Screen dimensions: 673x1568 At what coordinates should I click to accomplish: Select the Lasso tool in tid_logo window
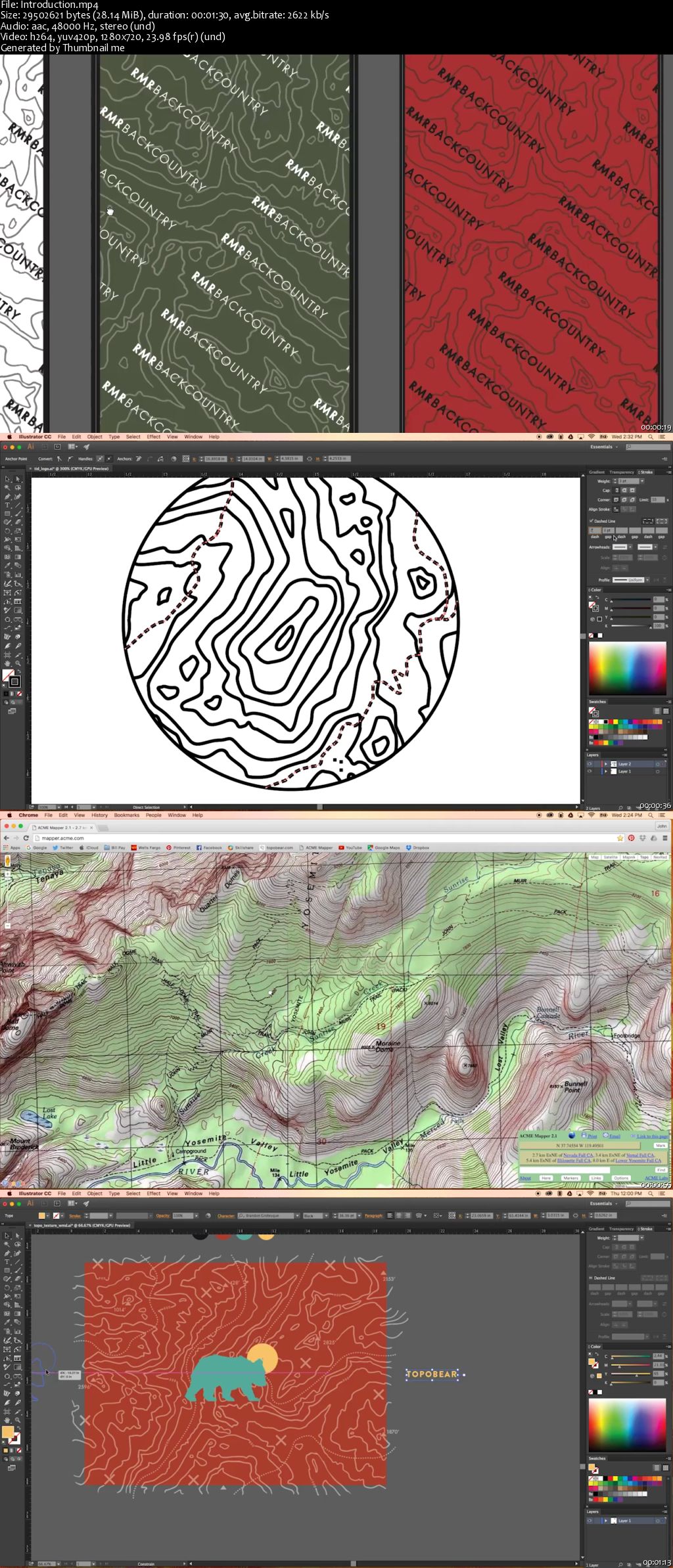tap(18, 487)
